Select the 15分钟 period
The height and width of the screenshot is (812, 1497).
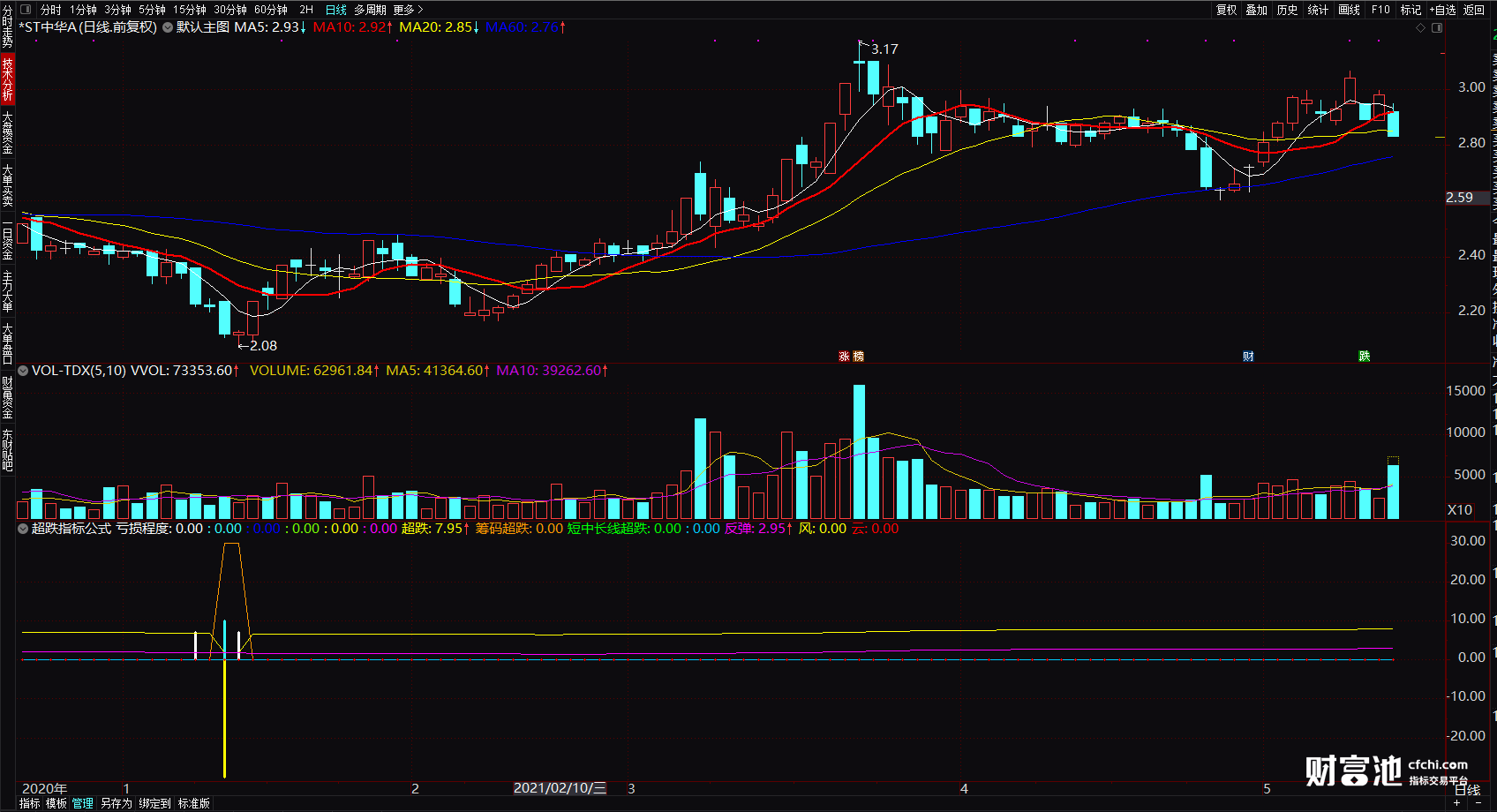[190, 10]
